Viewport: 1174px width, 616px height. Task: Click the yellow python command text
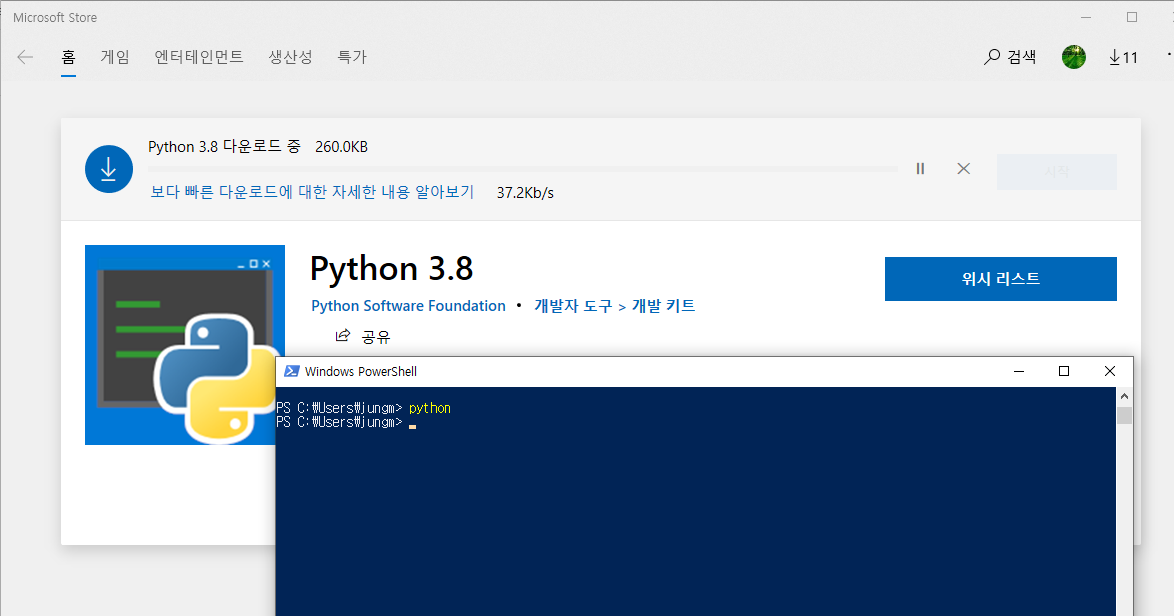430,408
